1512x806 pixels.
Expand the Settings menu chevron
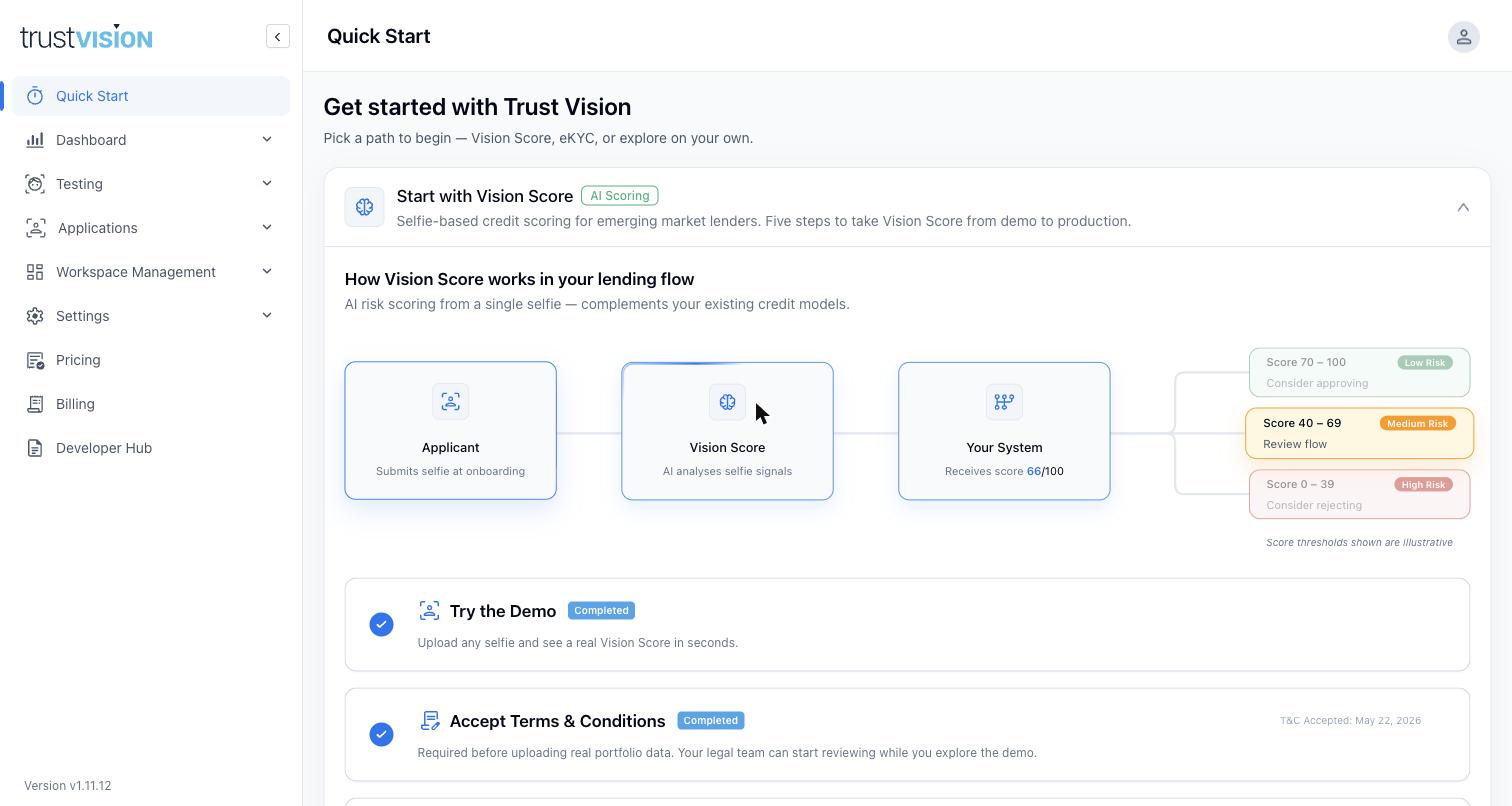pos(267,315)
